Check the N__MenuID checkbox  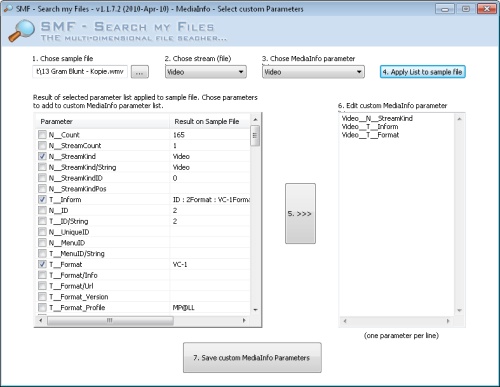[x=42, y=242]
